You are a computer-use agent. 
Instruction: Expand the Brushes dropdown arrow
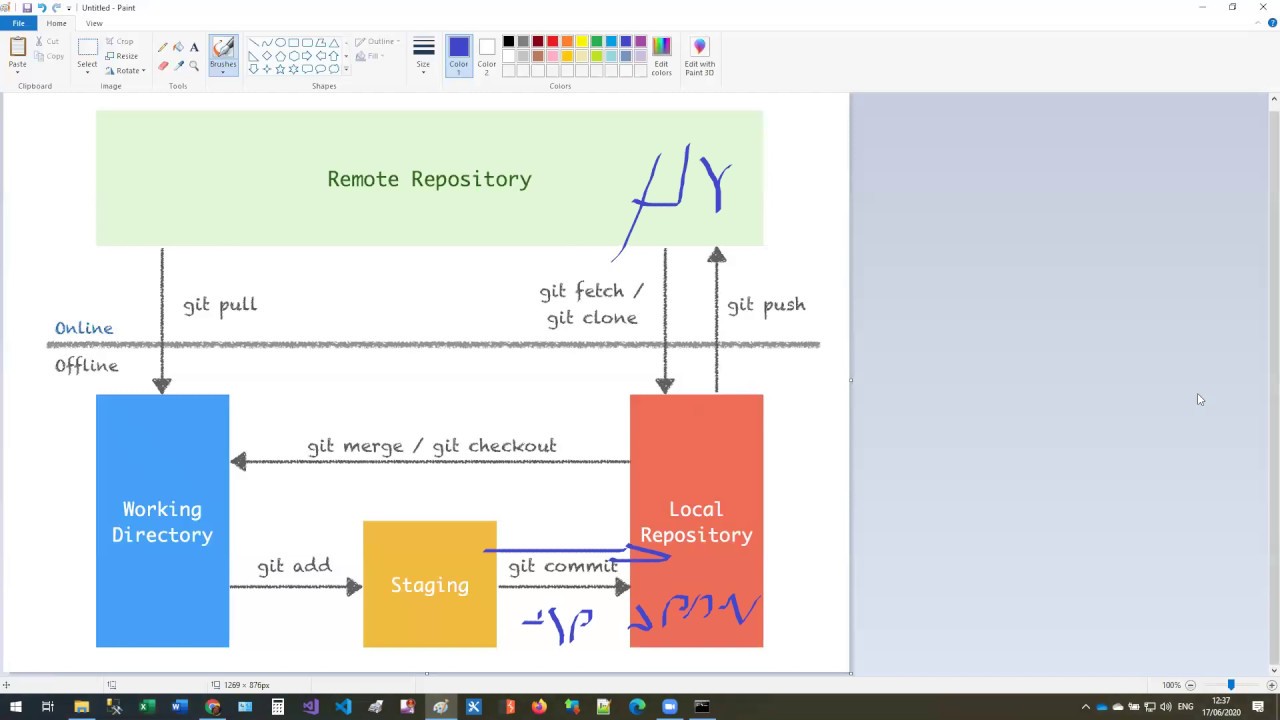point(223,72)
